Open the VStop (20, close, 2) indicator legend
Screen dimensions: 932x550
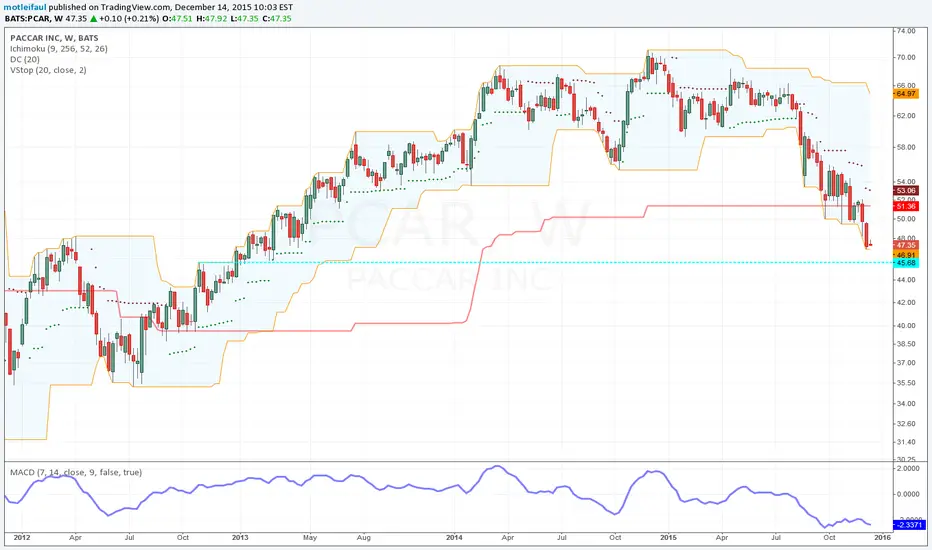(x=48, y=70)
